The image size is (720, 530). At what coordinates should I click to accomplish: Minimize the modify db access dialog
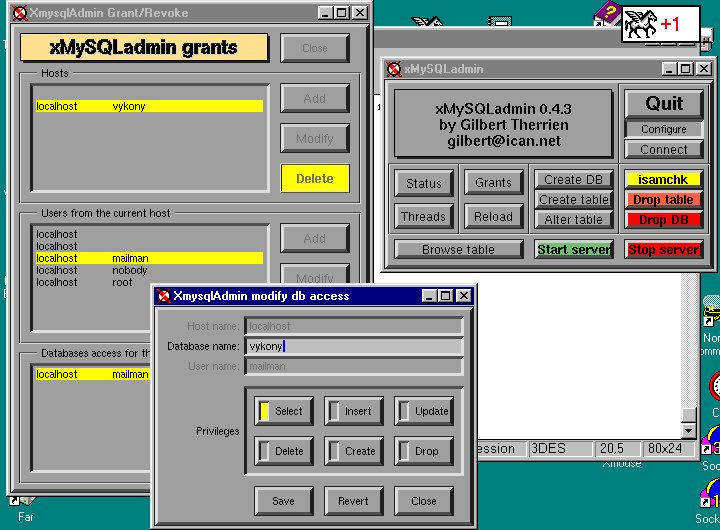click(x=429, y=296)
